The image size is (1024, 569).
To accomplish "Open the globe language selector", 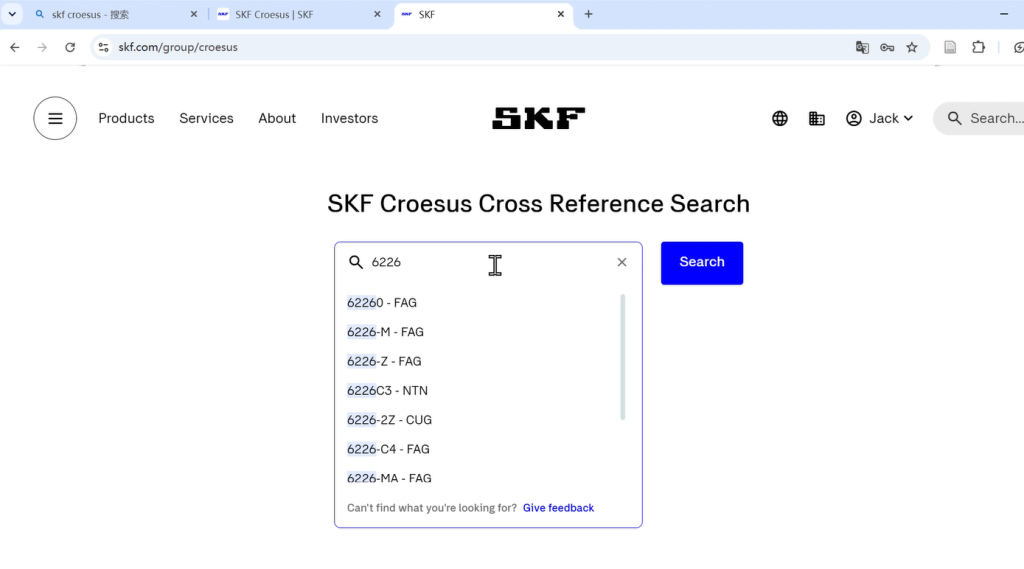I will point(780,118).
